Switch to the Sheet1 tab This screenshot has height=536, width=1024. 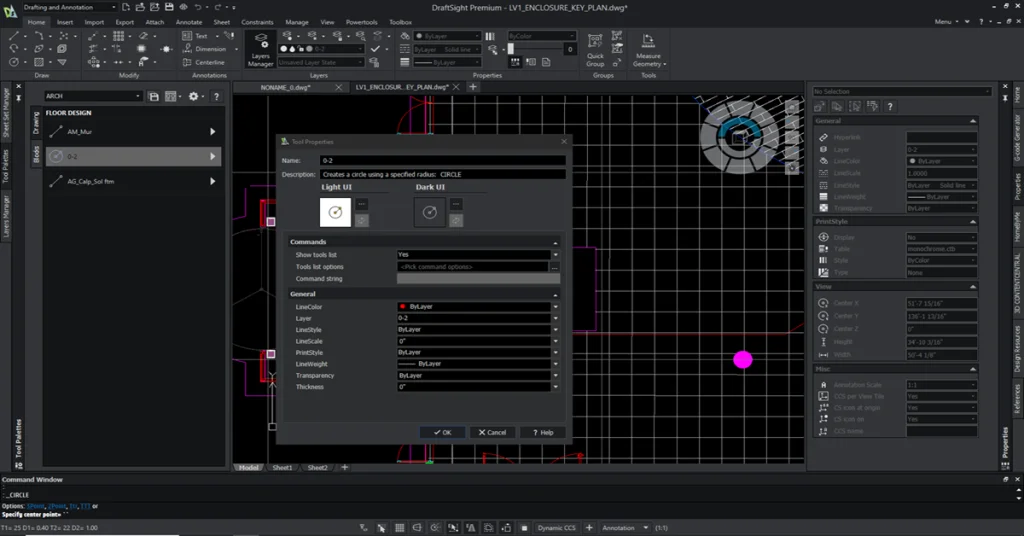[x=282, y=467]
